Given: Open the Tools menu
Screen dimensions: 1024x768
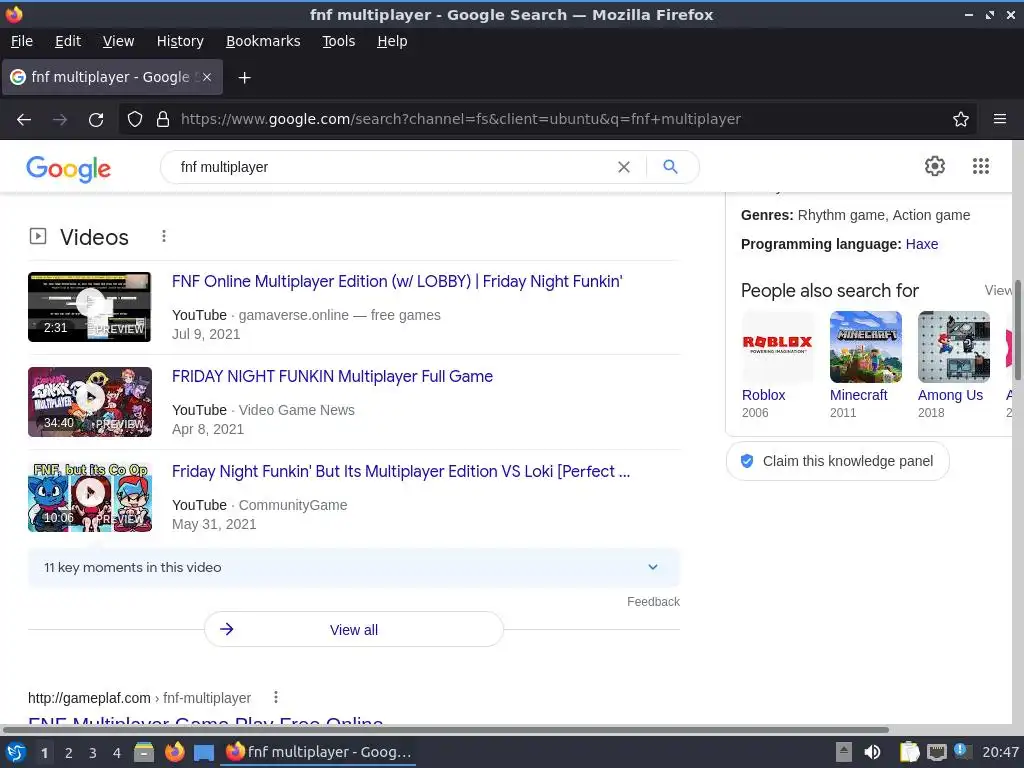Looking at the screenshot, I should pos(338,41).
